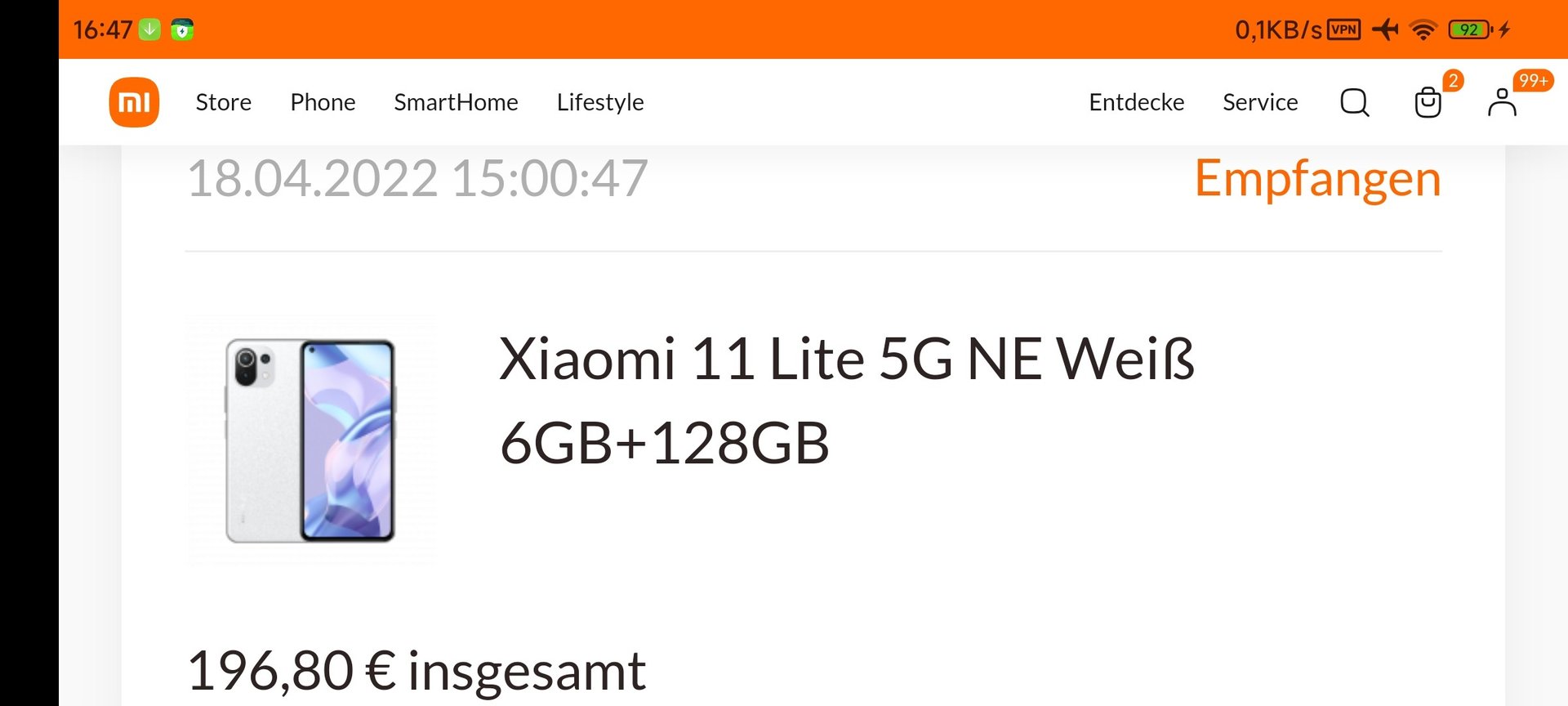The image size is (1568, 706).
Task: Click the Empfangen order status
Action: click(1317, 179)
